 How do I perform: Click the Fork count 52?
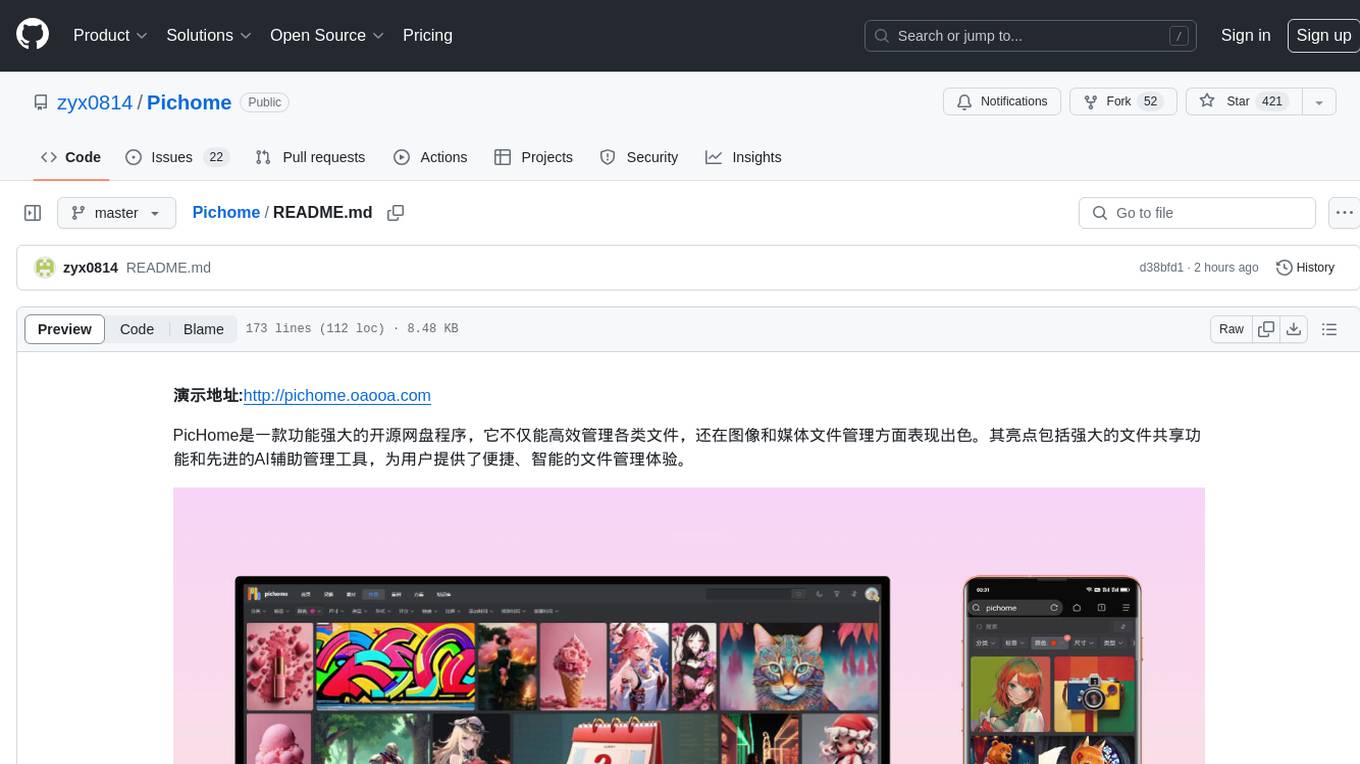tap(1151, 102)
